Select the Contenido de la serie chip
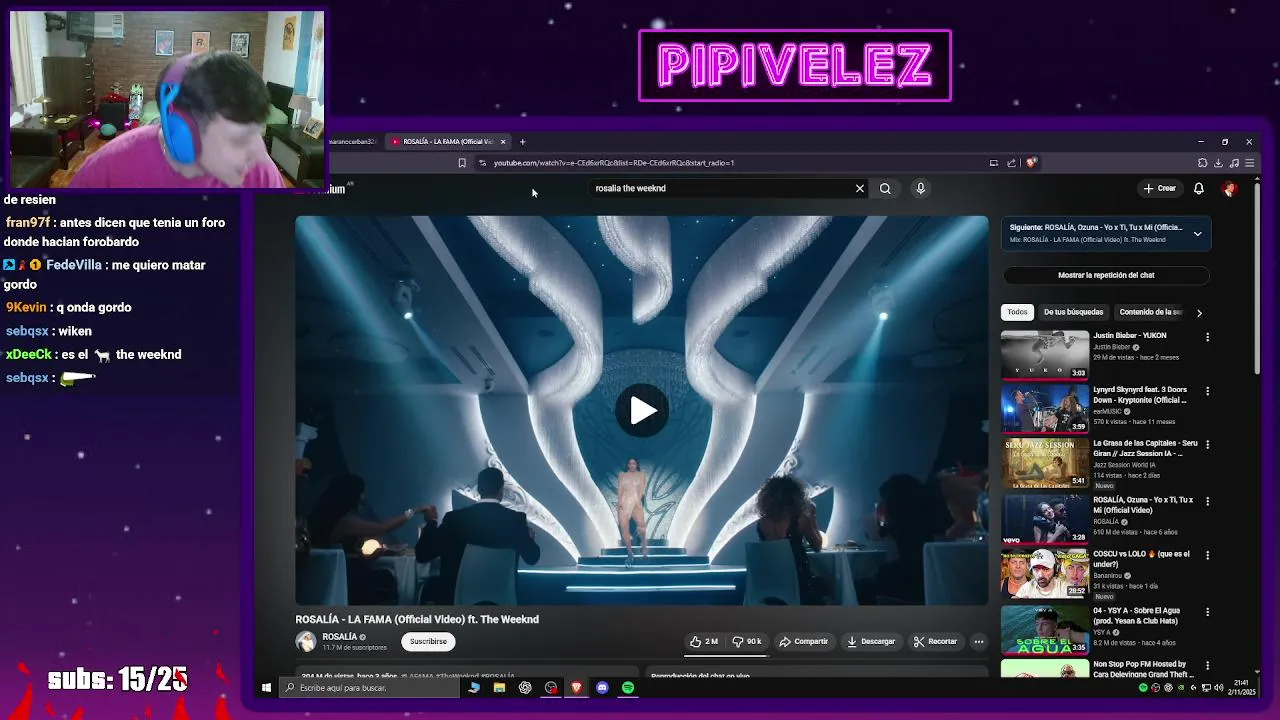The image size is (1280, 720). 1150,312
